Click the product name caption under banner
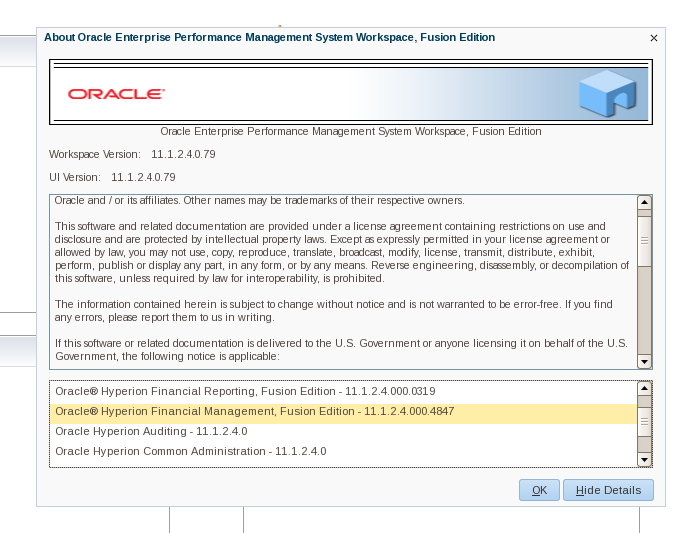The height and width of the screenshot is (533, 697). point(351,132)
